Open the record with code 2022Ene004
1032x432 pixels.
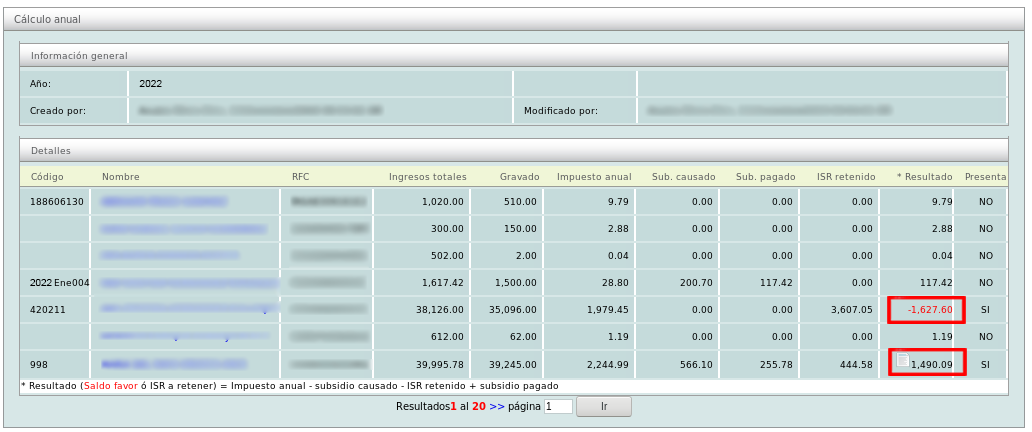[x=59, y=283]
